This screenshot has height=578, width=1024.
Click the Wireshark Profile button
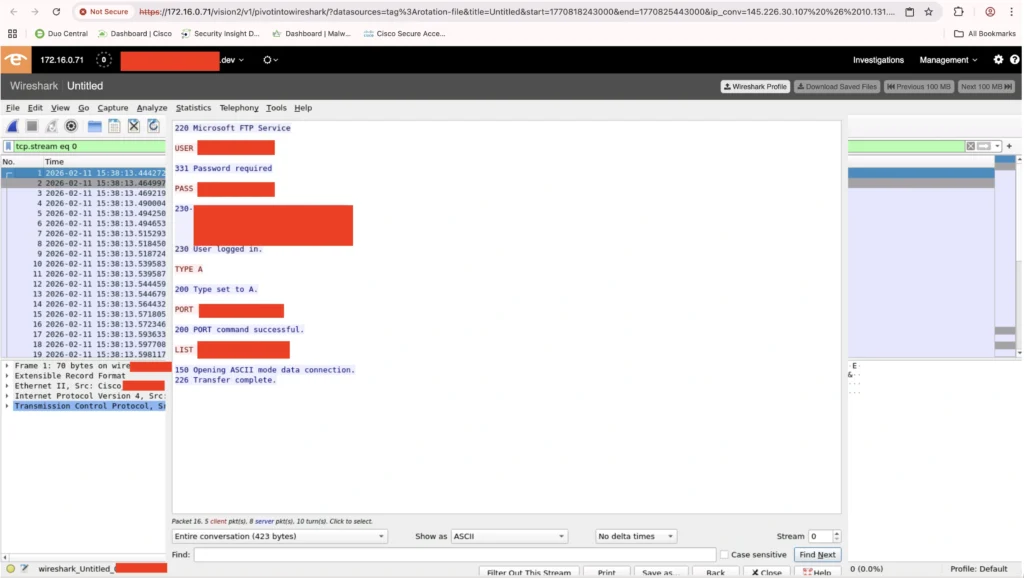[755, 87]
